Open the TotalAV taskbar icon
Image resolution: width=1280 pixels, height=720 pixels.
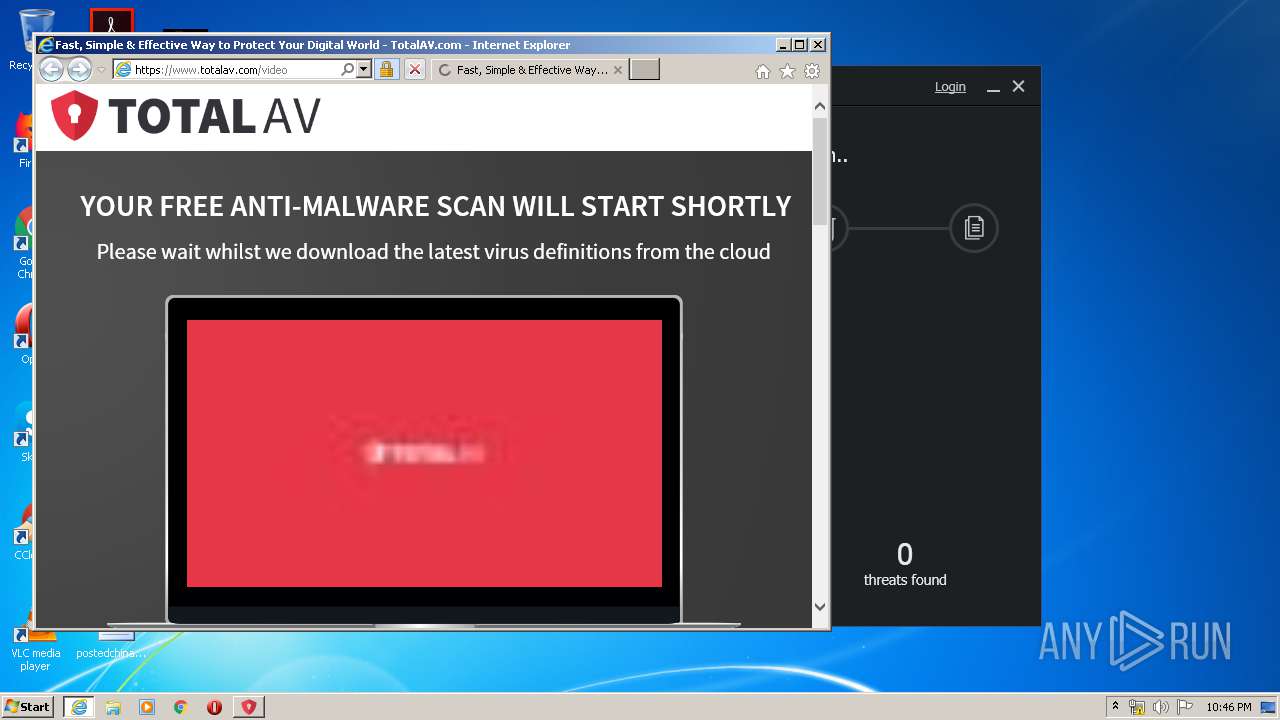click(x=249, y=707)
